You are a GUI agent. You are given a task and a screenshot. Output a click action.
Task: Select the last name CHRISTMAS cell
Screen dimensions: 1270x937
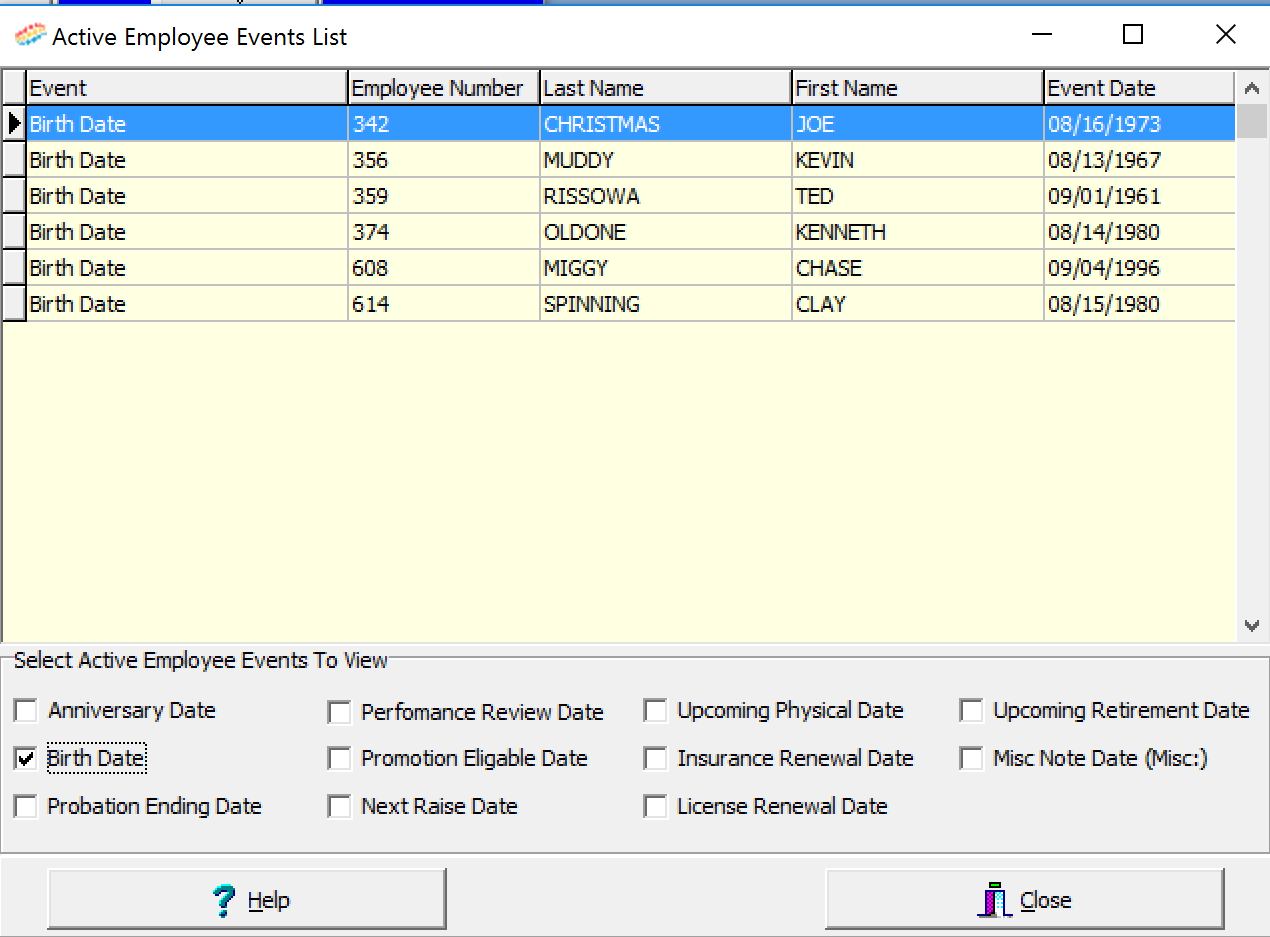(666, 124)
